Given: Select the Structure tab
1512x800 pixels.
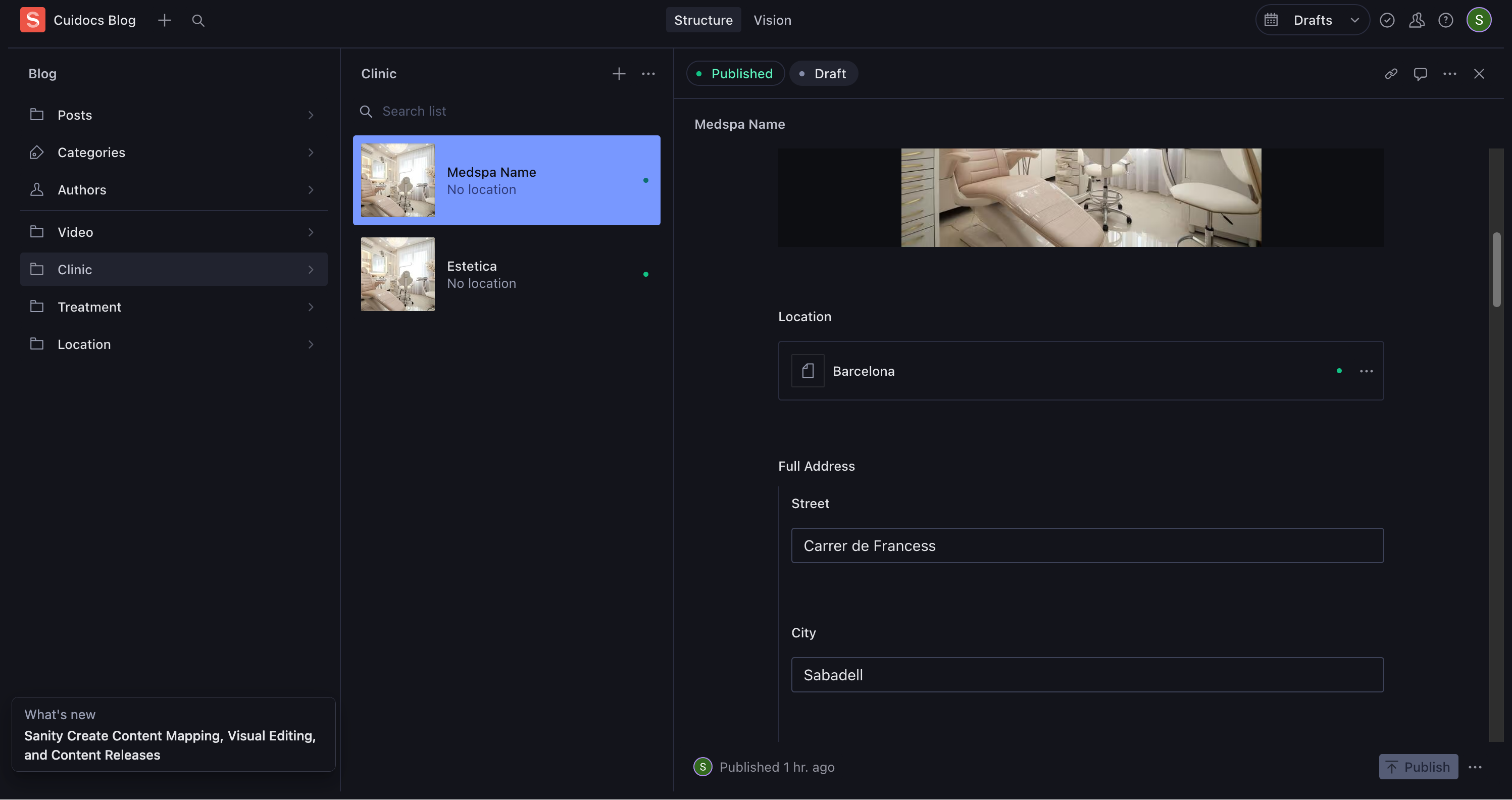Looking at the screenshot, I should [x=703, y=21].
